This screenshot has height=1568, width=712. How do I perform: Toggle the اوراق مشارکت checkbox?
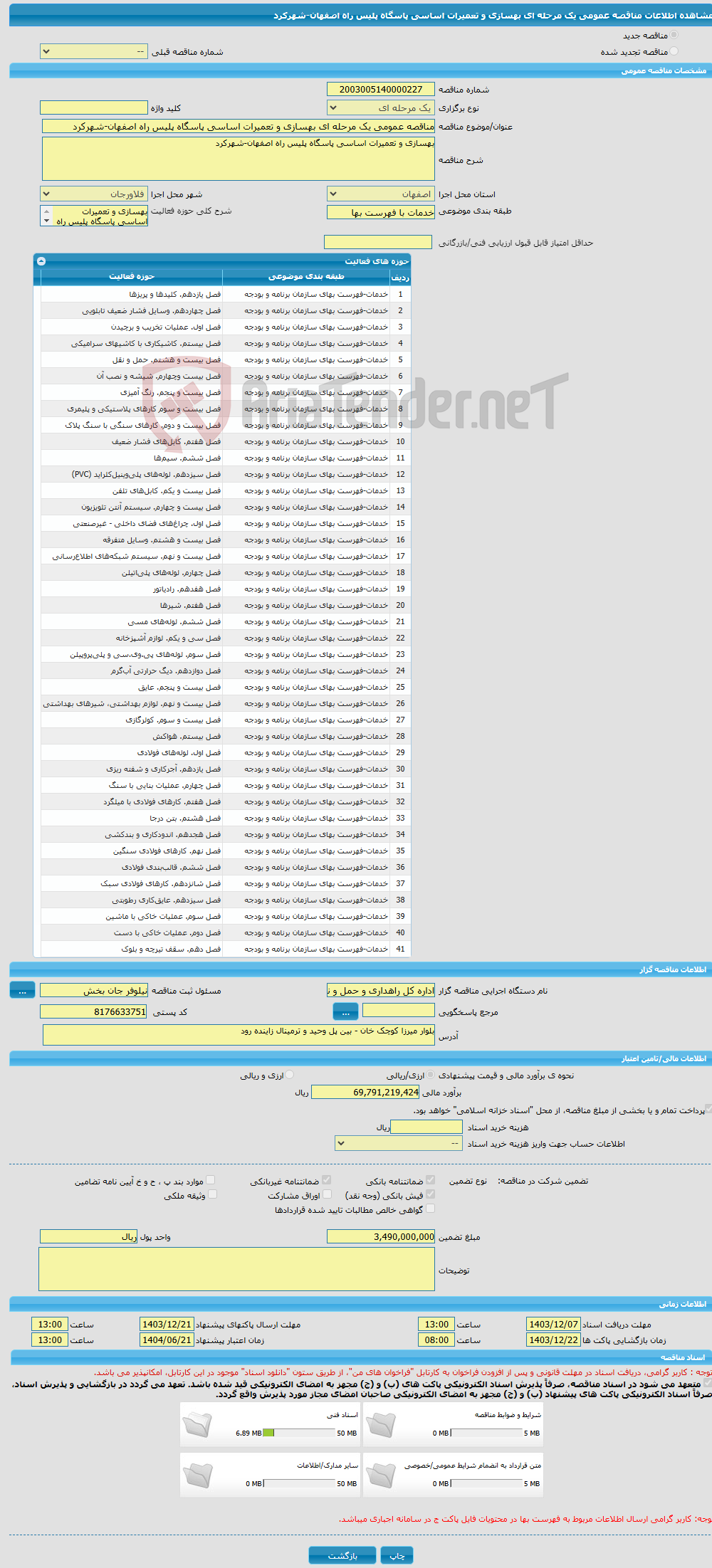pyautogui.click(x=327, y=1194)
